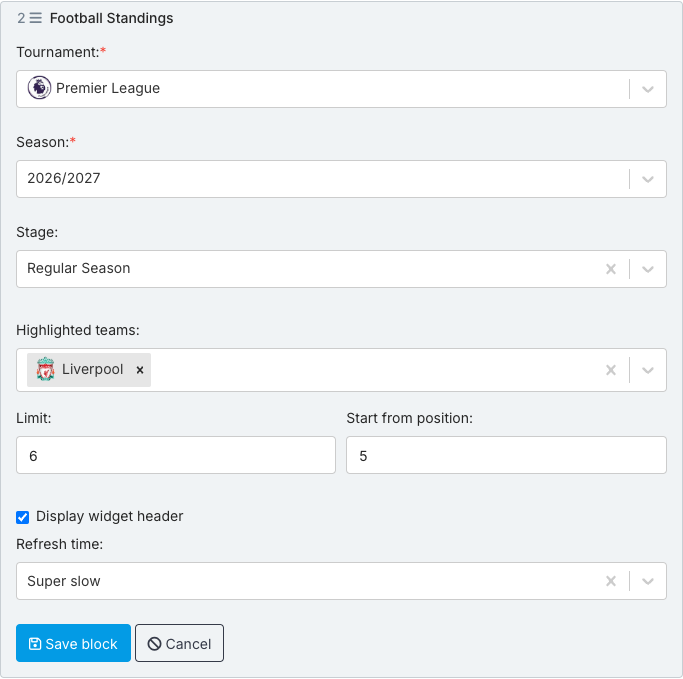Click the Start from position field

point(506,455)
